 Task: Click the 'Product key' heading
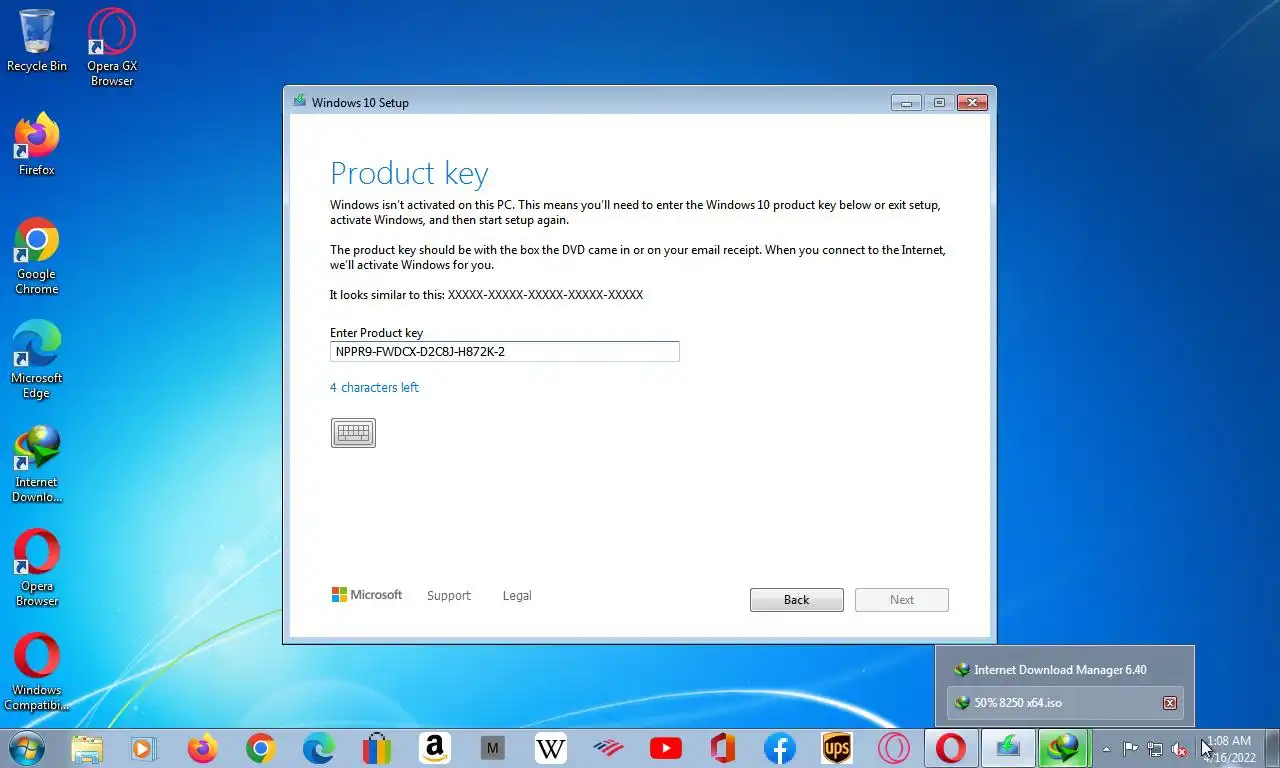click(409, 174)
